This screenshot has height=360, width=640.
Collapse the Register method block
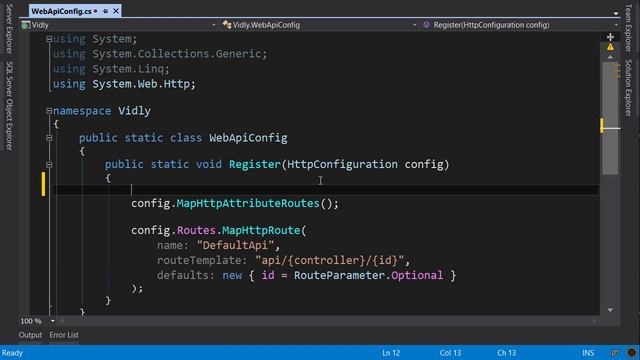(49, 164)
